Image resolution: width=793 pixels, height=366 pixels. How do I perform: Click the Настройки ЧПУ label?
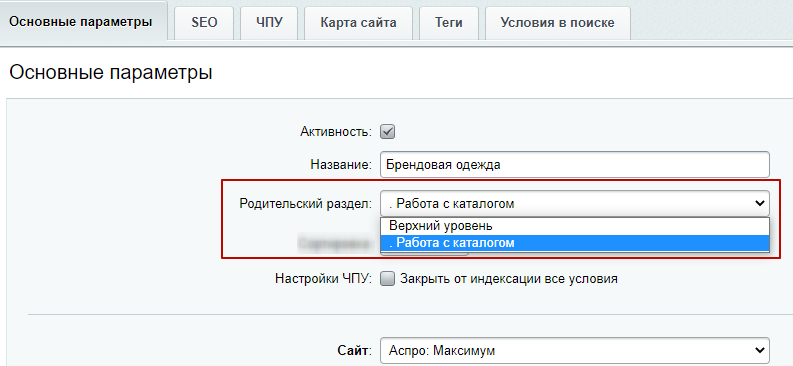click(324, 279)
